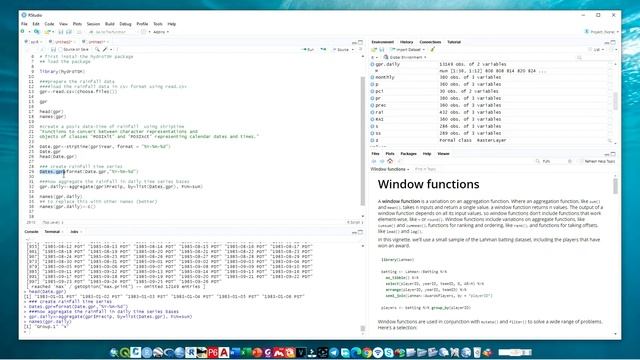Open the Google Chrome icon in the taskbar

(x=367, y=352)
